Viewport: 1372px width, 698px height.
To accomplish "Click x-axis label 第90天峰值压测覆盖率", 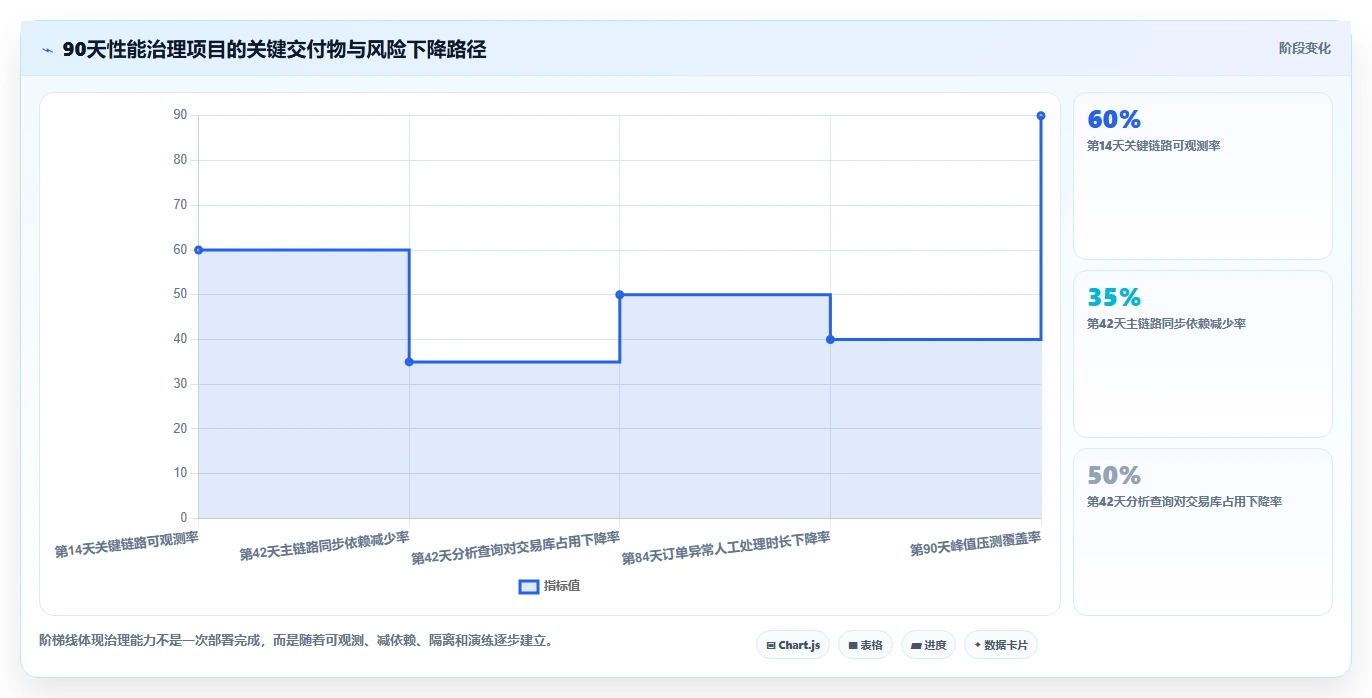I will (976, 544).
